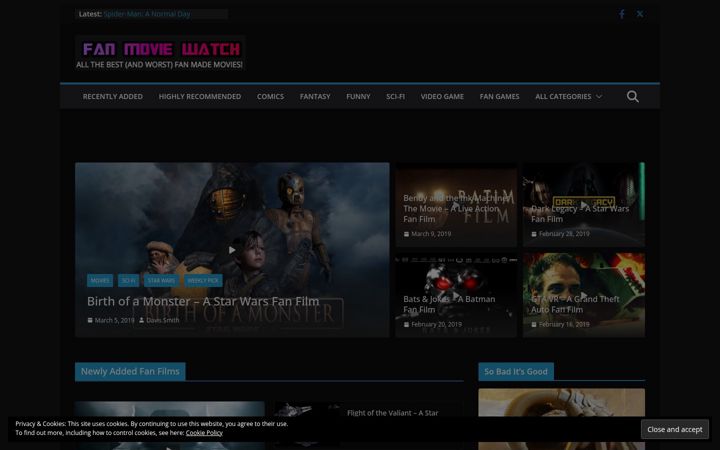
Task: Select the Weekly Pick tag on featured post
Action: [x=203, y=281]
